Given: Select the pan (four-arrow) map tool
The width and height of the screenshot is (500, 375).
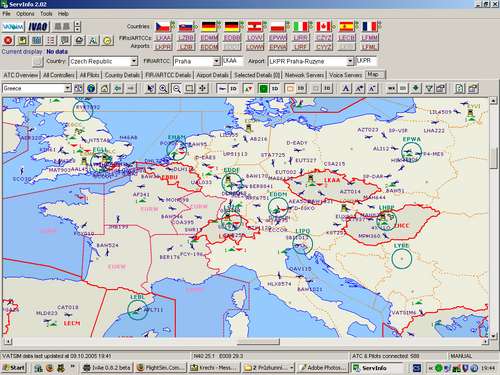Looking at the screenshot, I should click(203, 88).
